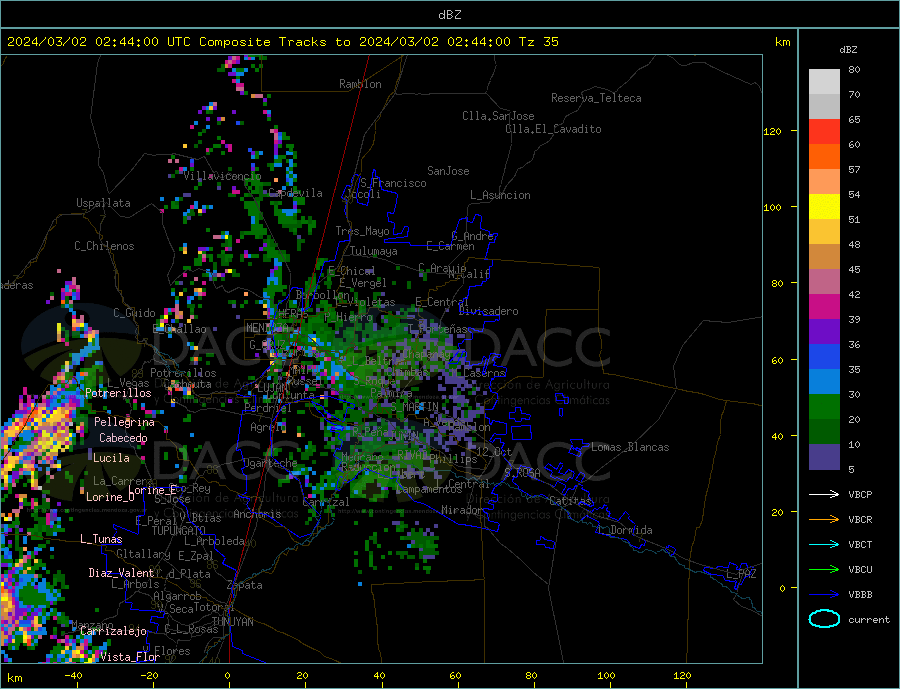Click the Capdevila map label
900x689 pixels.
296,193
